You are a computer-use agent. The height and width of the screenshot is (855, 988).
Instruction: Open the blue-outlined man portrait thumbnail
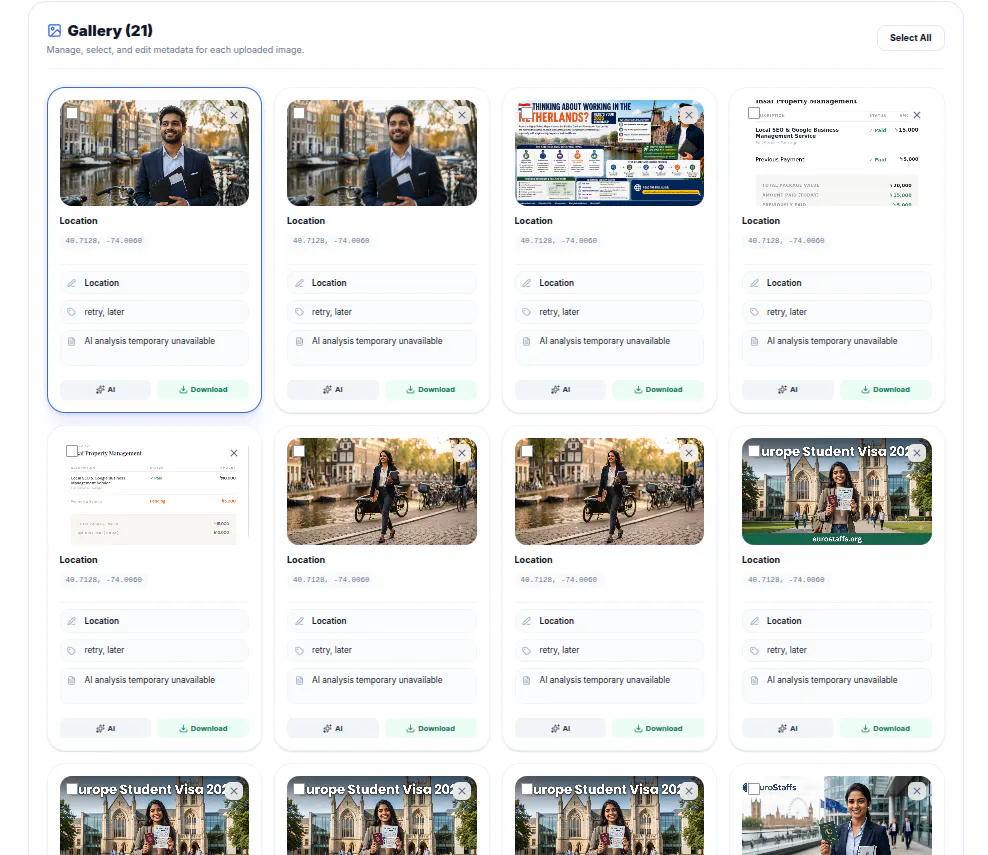coord(154,153)
